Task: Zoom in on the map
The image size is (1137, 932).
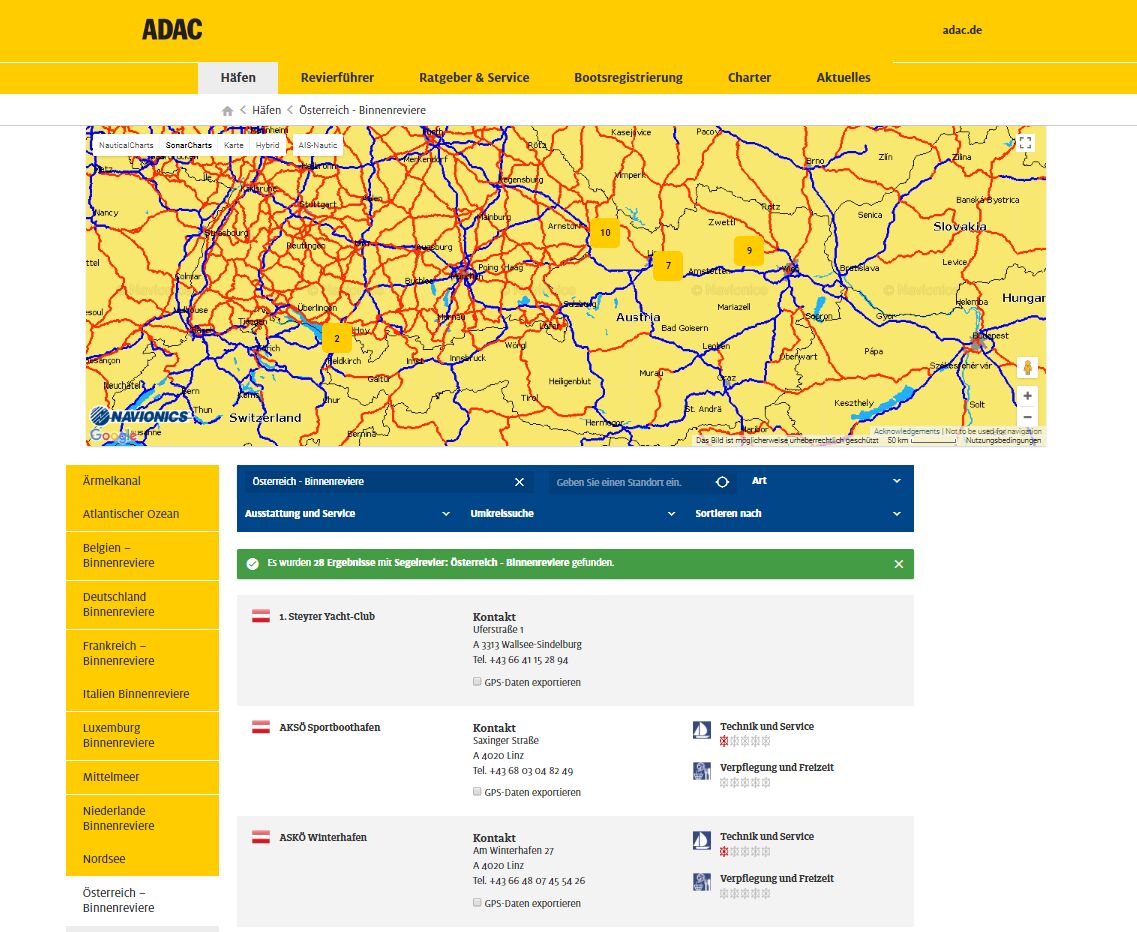Action: pyautogui.click(x=1027, y=395)
